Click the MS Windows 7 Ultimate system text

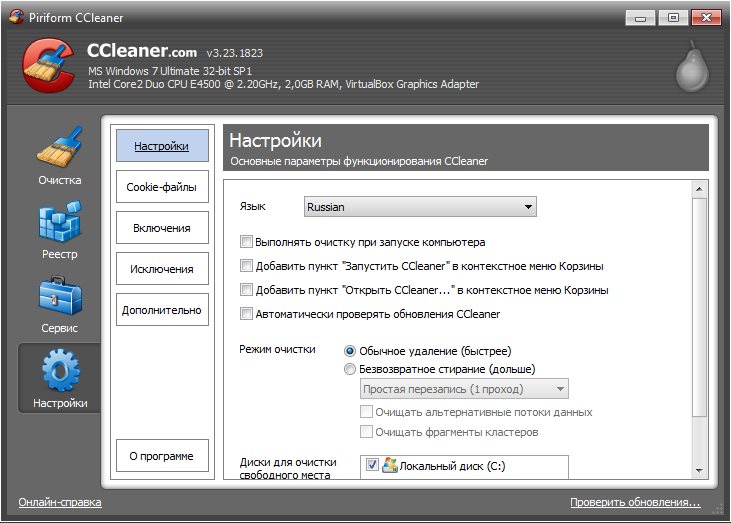(170, 71)
